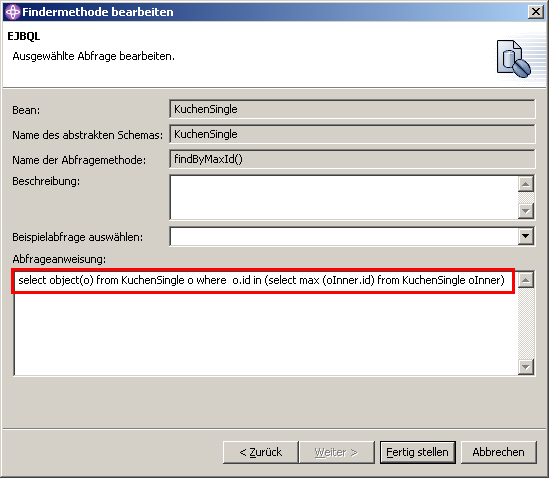Click inside the Beispielabfrage combo box field
The height and width of the screenshot is (478, 549).
point(344,236)
